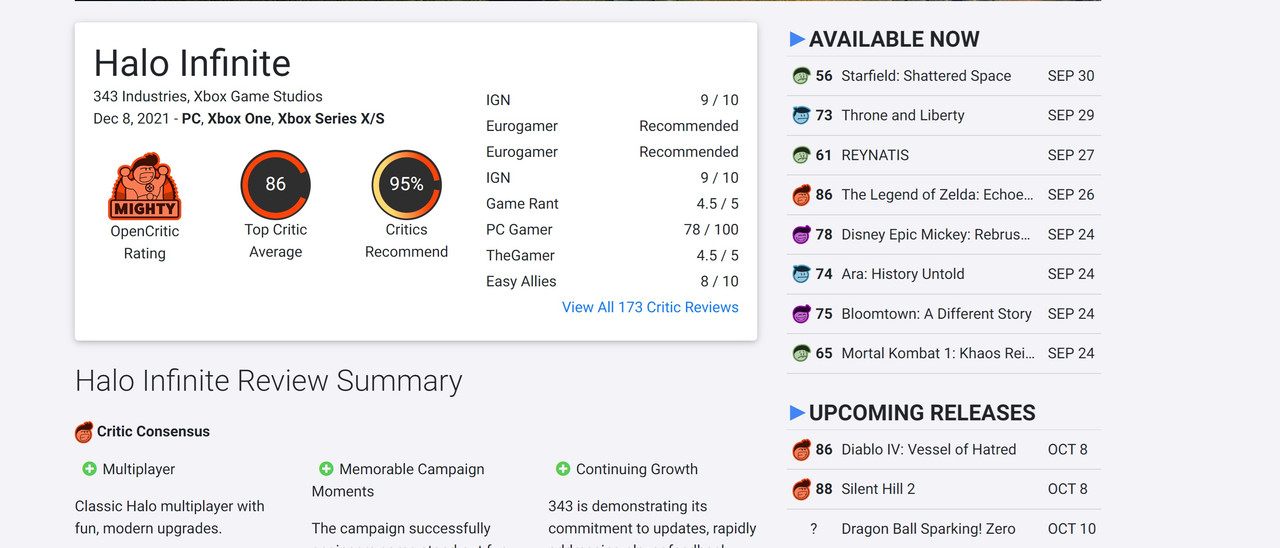This screenshot has height=548, width=1280.
Task: Click the 78 / 100 PC Gamer score
Action: coord(711,230)
